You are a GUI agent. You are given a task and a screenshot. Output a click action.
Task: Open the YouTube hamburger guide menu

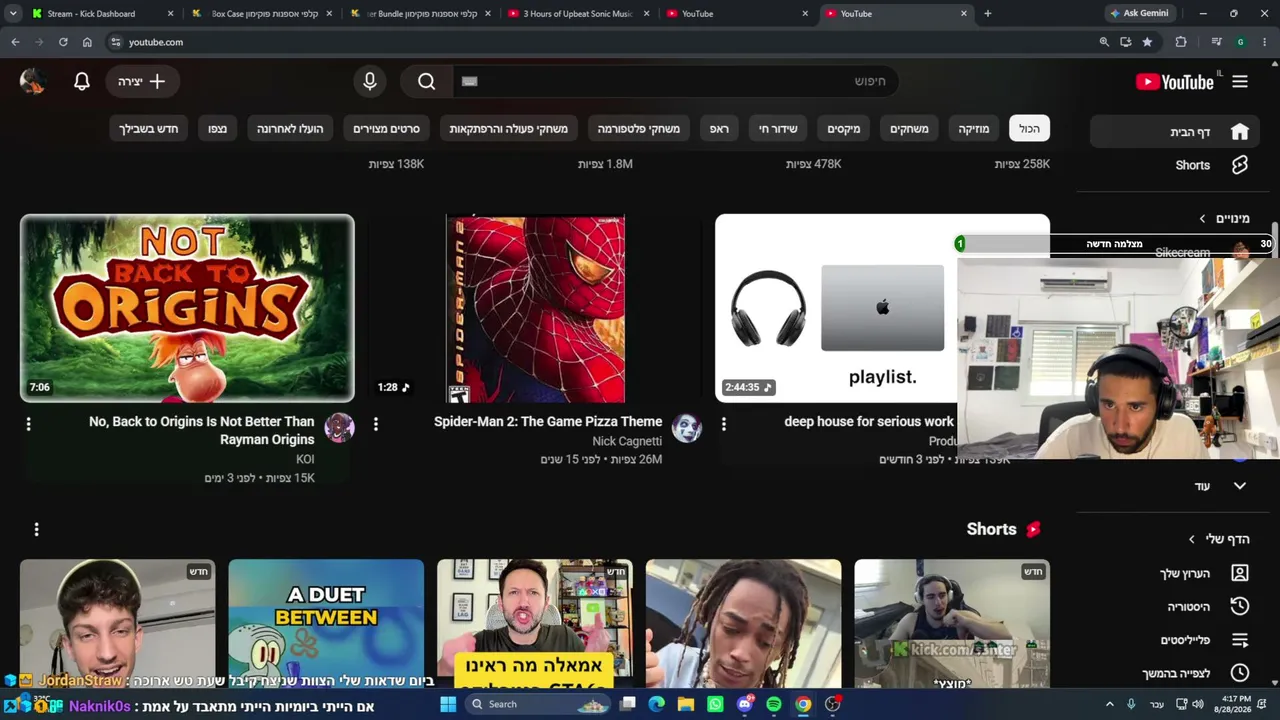[1240, 82]
